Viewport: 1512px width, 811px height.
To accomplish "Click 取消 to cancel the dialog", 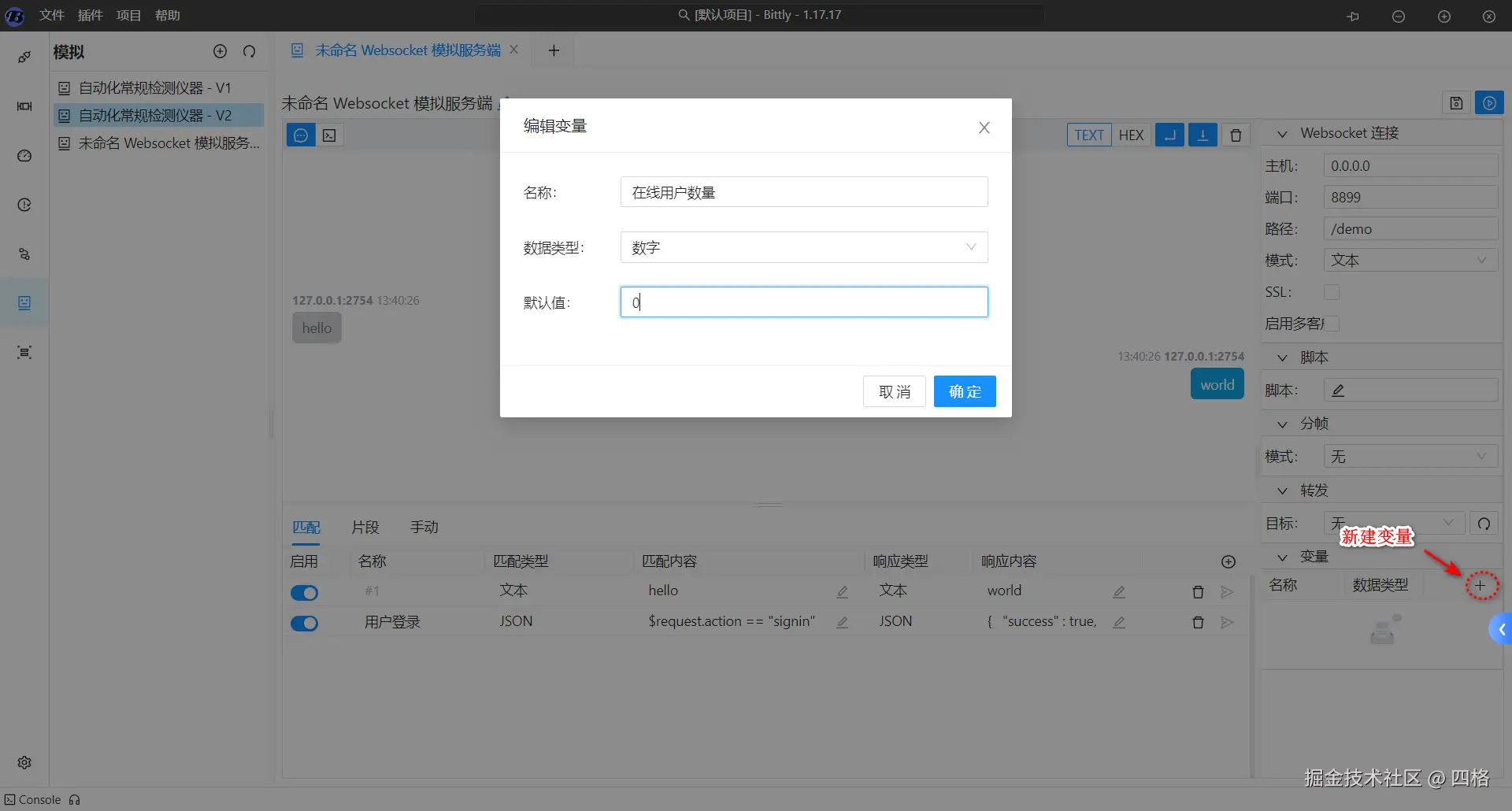I will [895, 391].
